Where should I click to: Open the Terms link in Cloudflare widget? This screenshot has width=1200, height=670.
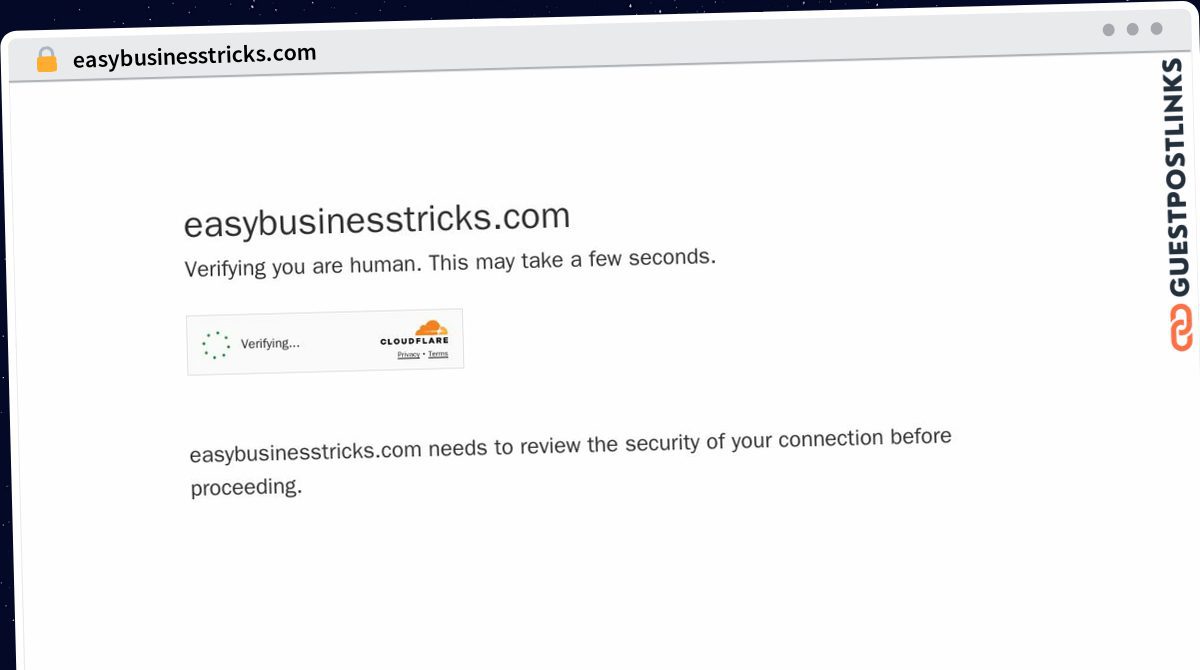click(x=438, y=354)
